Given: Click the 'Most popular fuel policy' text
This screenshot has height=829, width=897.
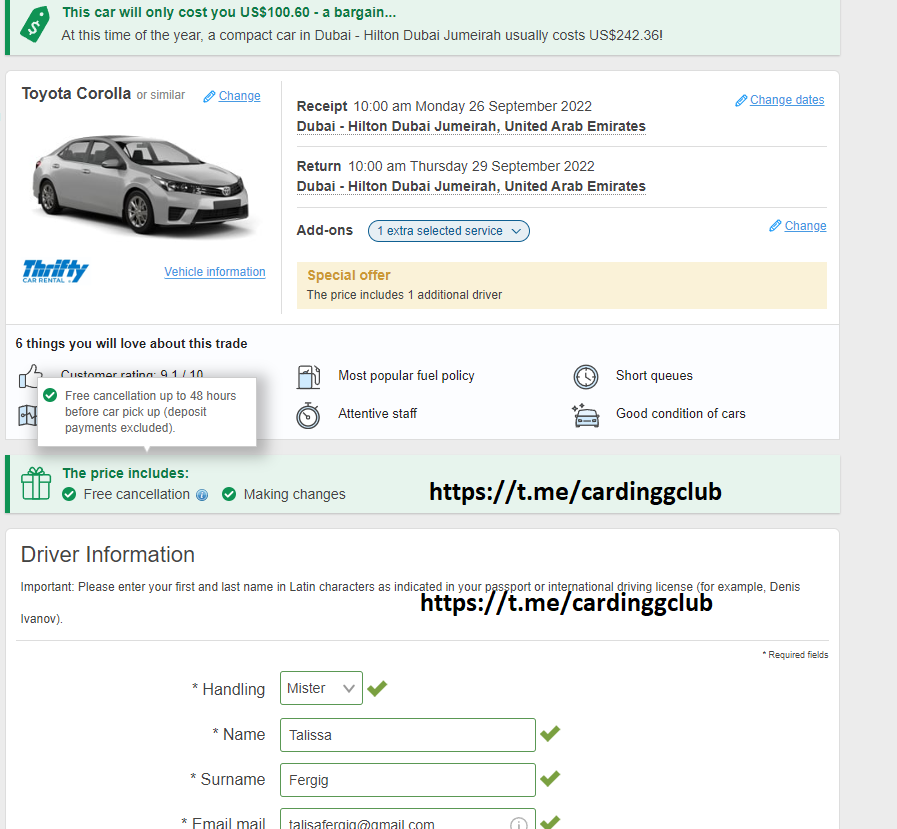Looking at the screenshot, I should [x=406, y=376].
